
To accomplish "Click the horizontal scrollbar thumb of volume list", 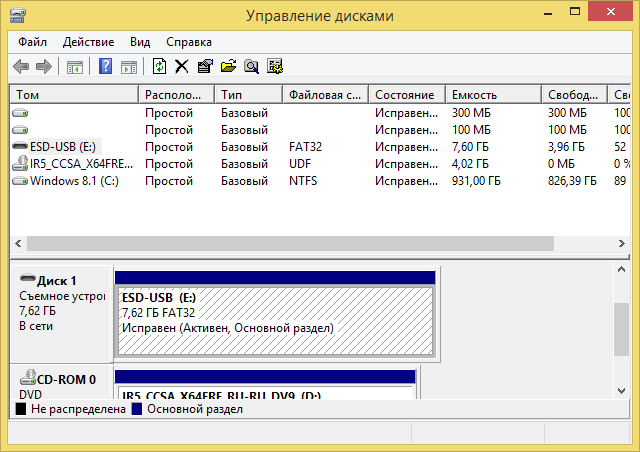I will pos(290,244).
